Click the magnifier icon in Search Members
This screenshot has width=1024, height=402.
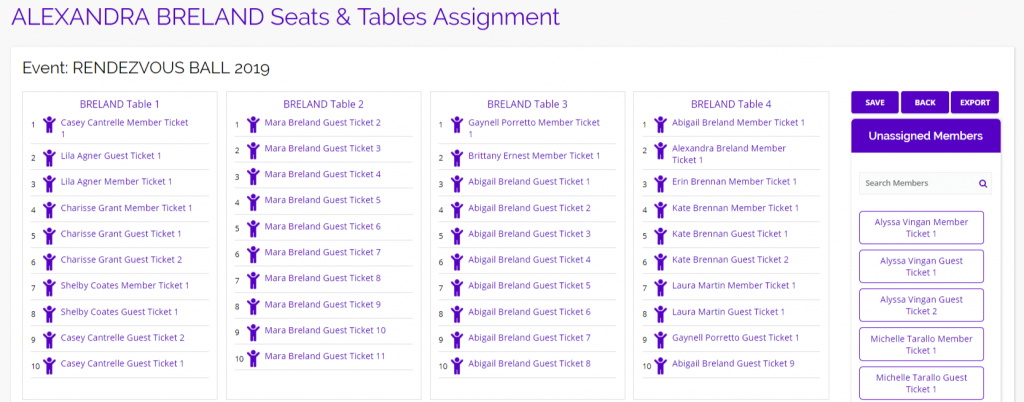(x=982, y=184)
